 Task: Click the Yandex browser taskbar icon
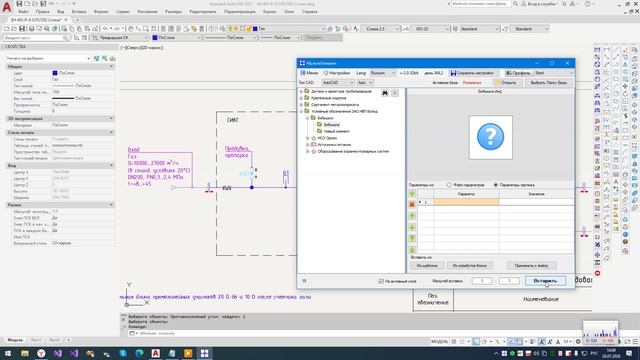(x=41, y=353)
